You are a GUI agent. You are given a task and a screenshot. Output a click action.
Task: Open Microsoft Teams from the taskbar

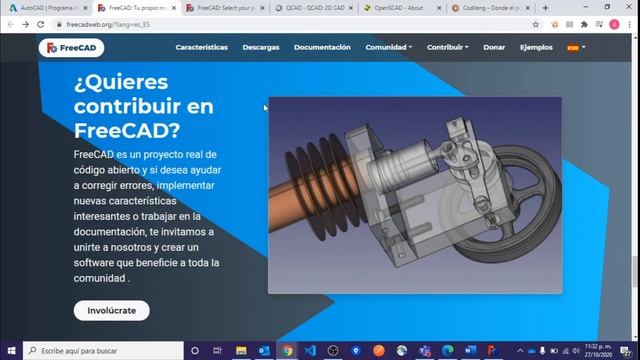[424, 351]
